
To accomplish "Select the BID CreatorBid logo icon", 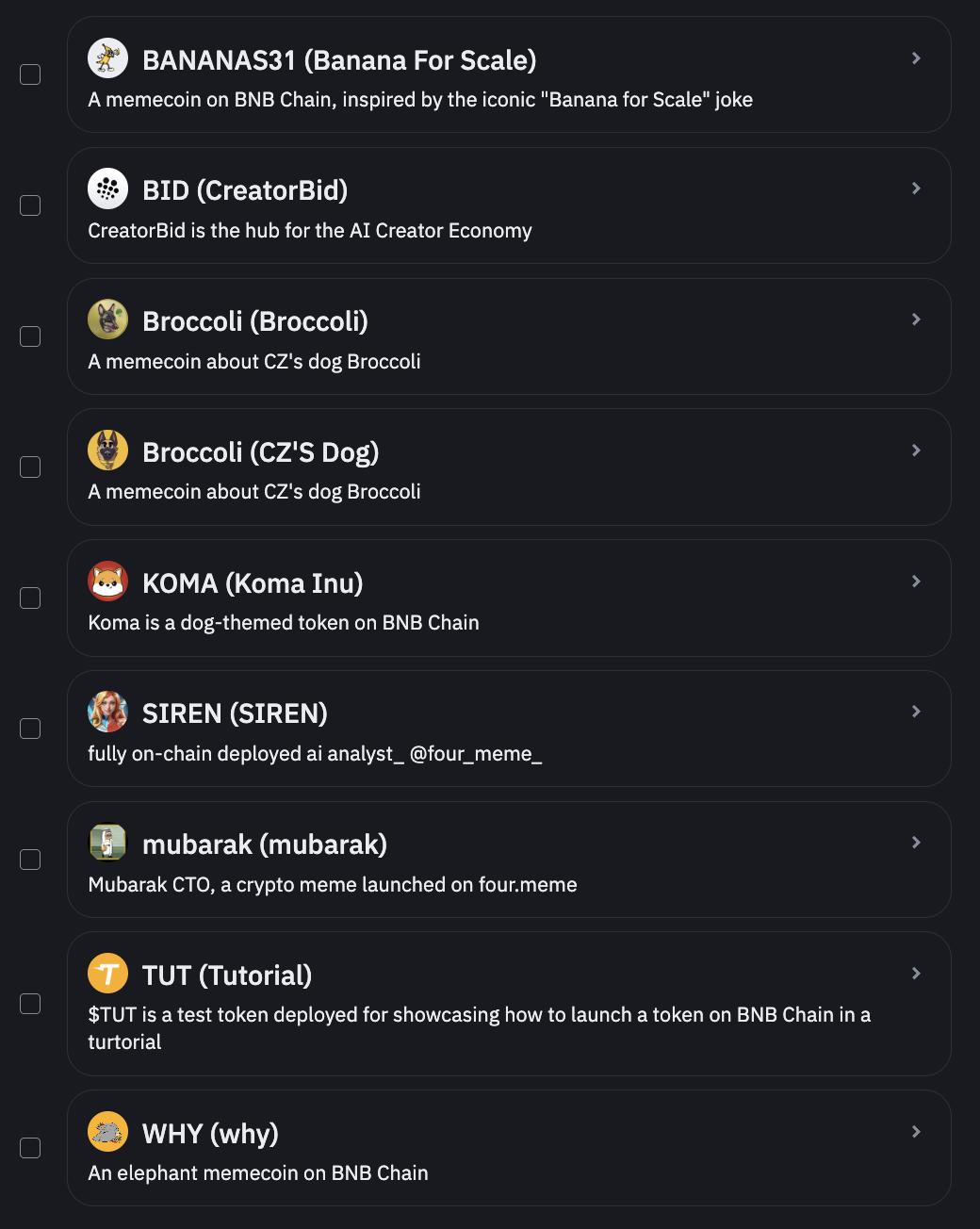I will 108,188.
